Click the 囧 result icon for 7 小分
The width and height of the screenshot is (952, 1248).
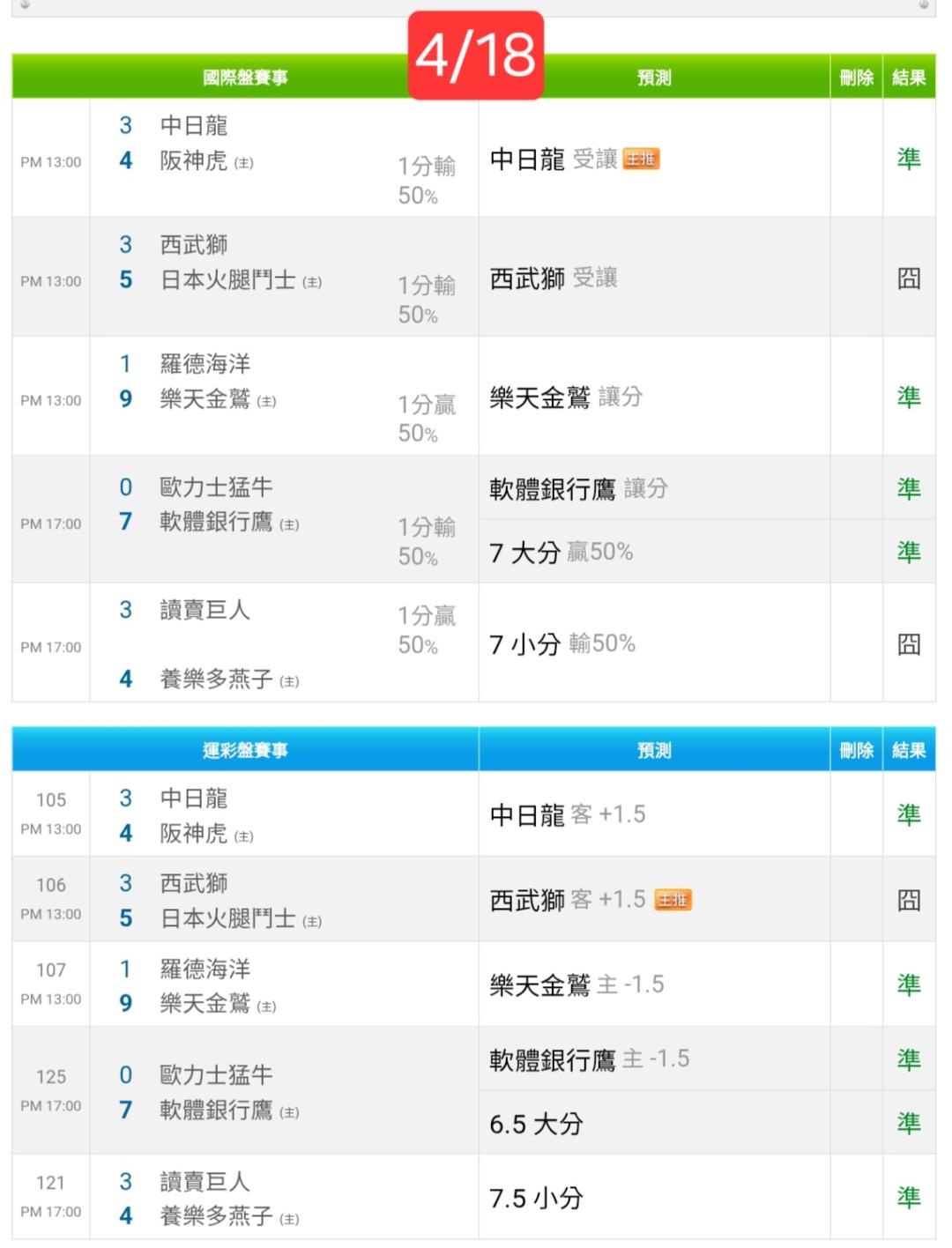pyautogui.click(x=909, y=644)
